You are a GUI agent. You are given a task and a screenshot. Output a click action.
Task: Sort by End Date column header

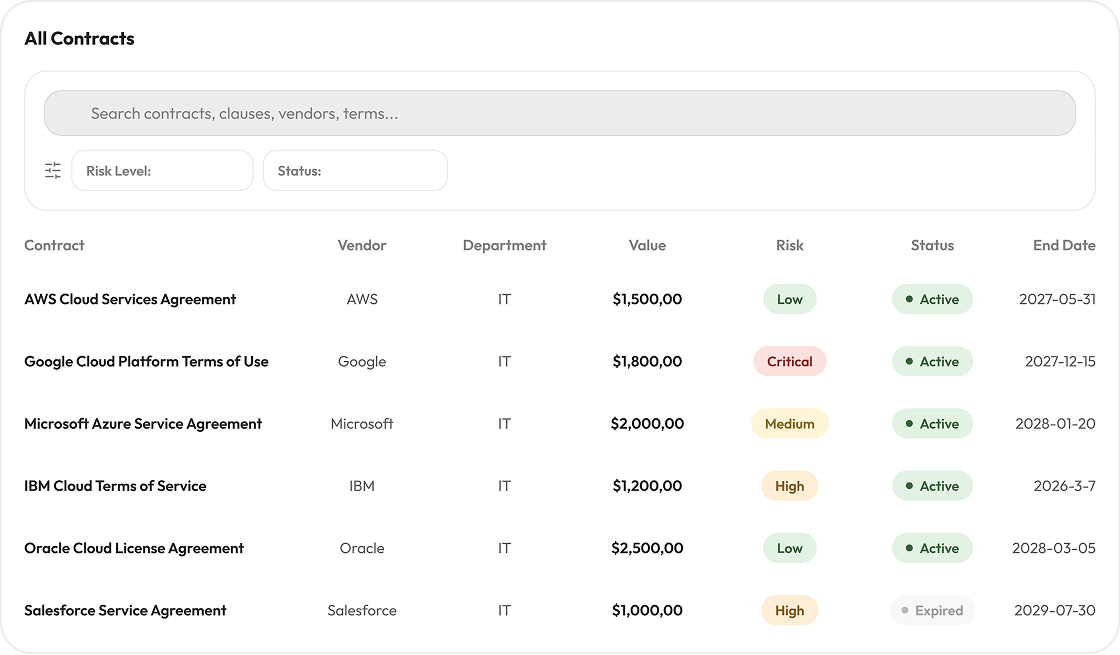[1064, 245]
